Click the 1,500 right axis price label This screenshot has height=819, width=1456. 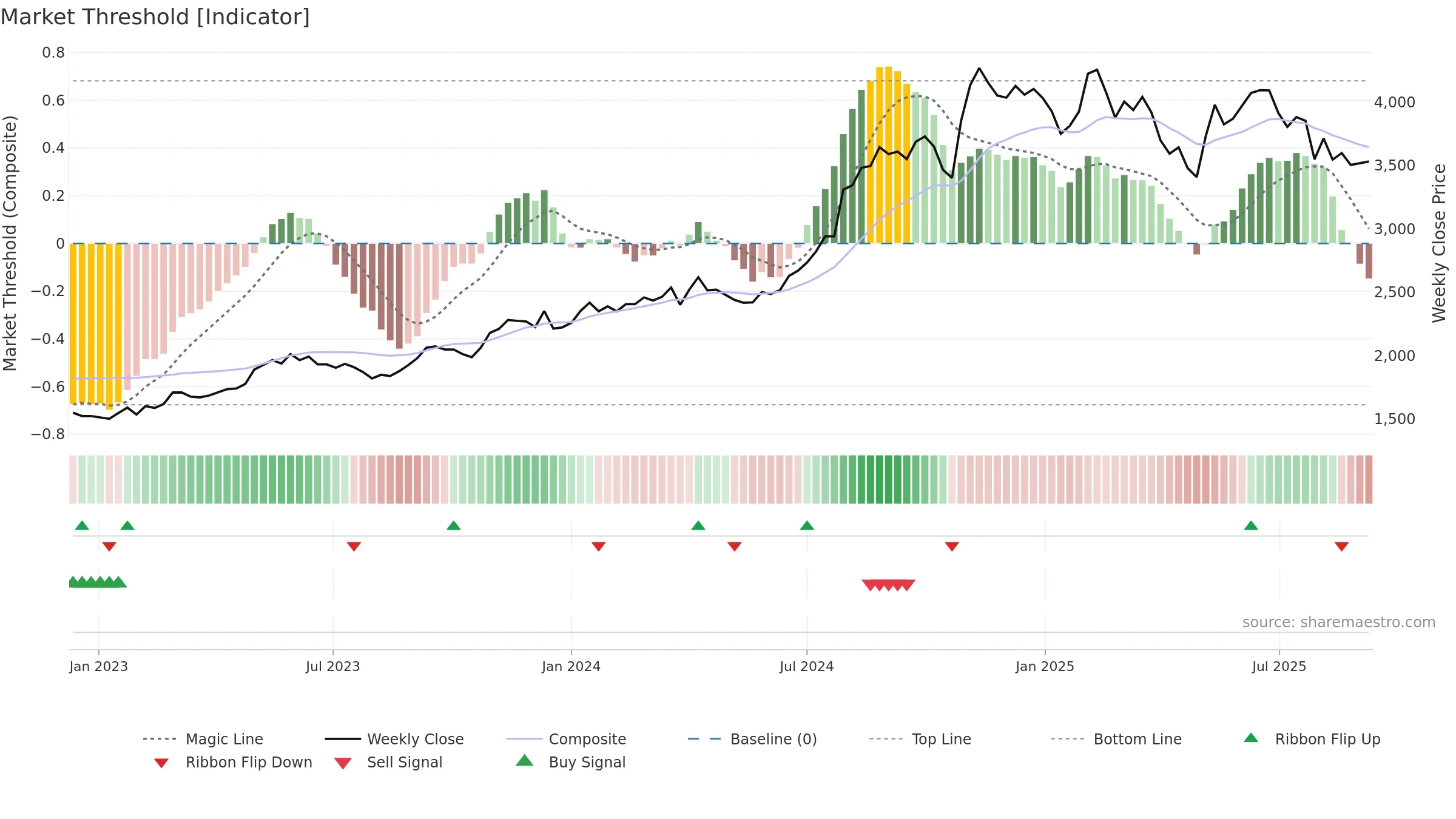[1395, 419]
